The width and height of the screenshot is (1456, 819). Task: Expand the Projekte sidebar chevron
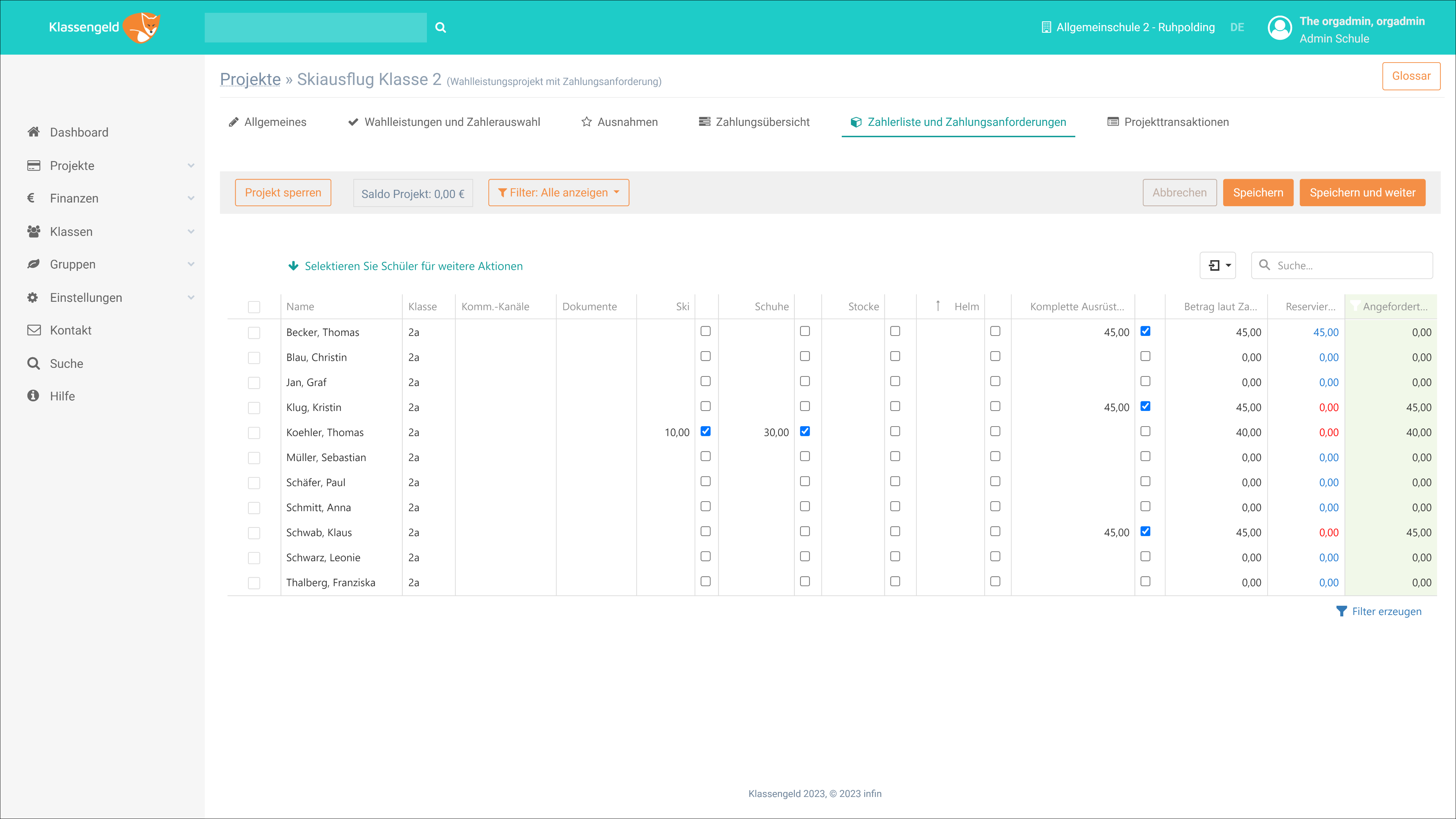[x=191, y=166]
